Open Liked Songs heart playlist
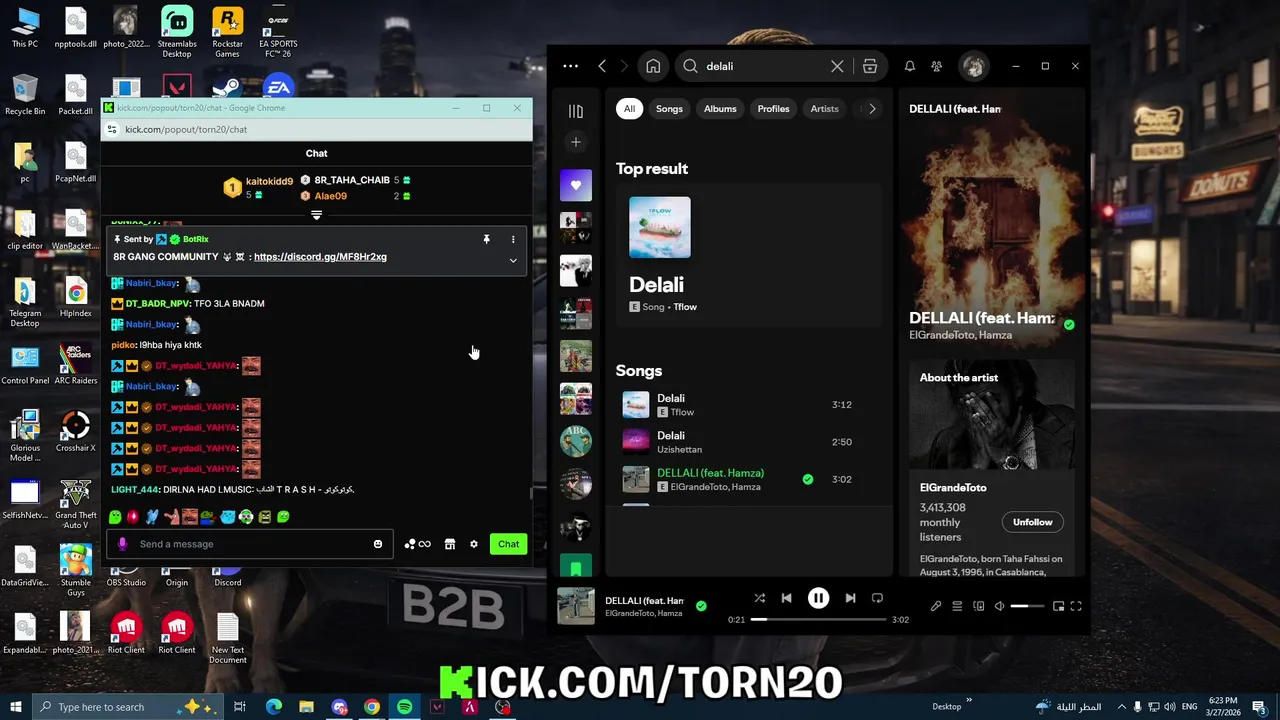 pyautogui.click(x=576, y=185)
